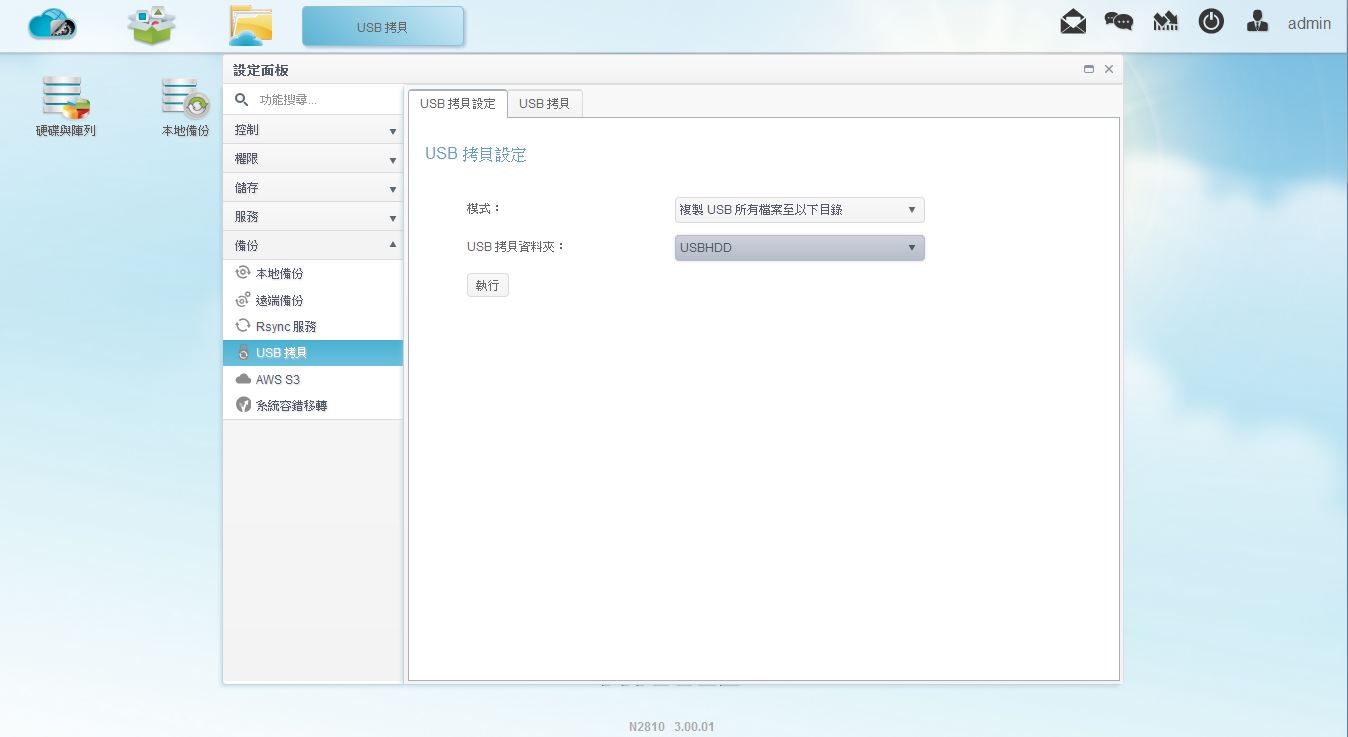
Task: Open the cloud home icon in top bar
Action: click(53, 24)
